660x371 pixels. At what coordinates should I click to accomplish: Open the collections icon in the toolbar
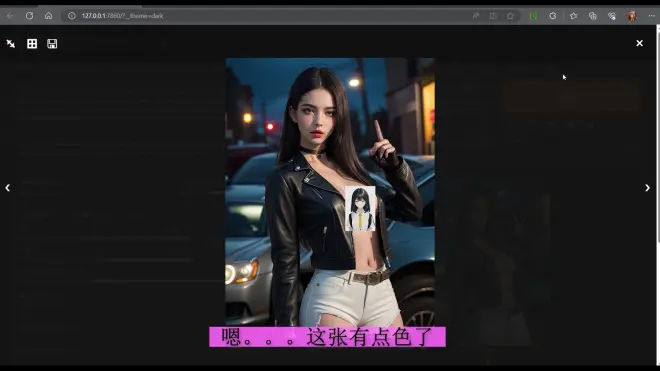point(593,16)
